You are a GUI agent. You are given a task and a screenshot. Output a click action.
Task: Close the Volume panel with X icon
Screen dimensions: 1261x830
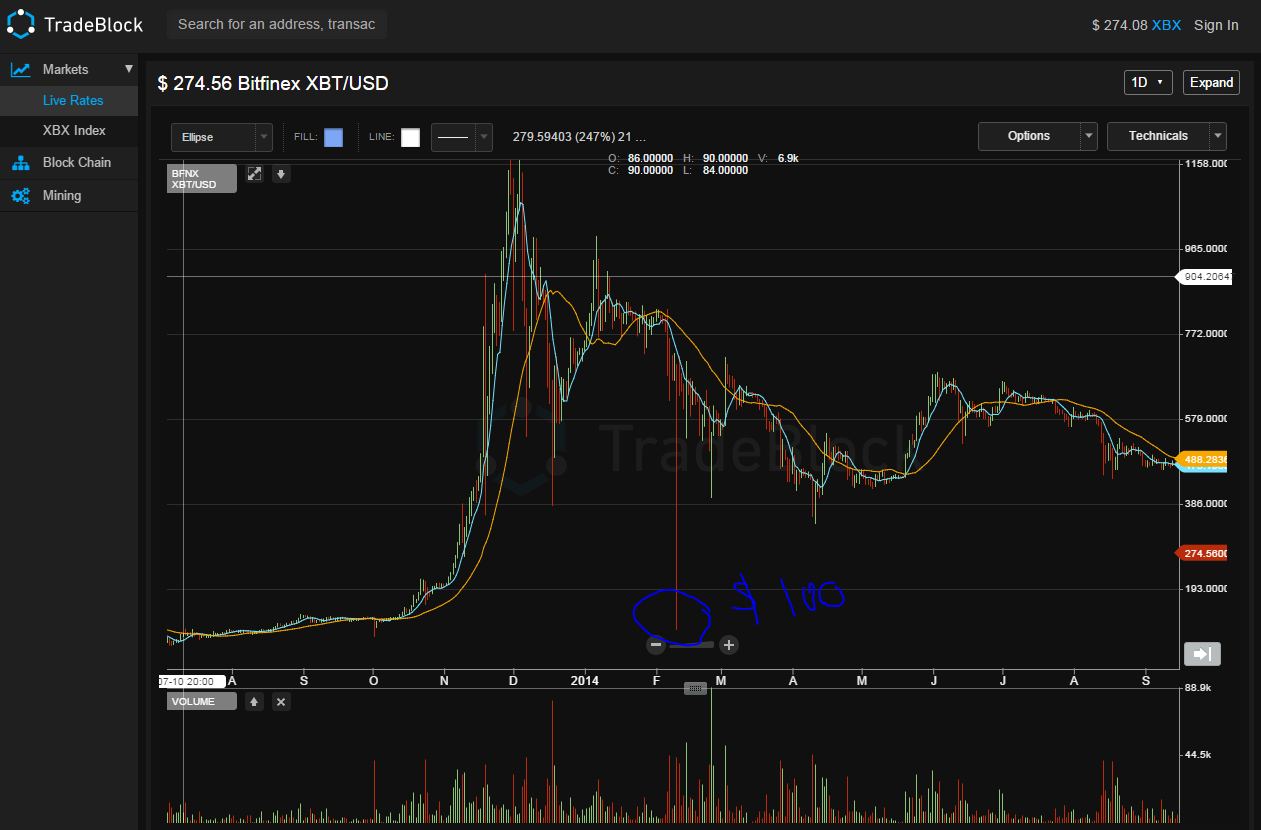point(281,702)
